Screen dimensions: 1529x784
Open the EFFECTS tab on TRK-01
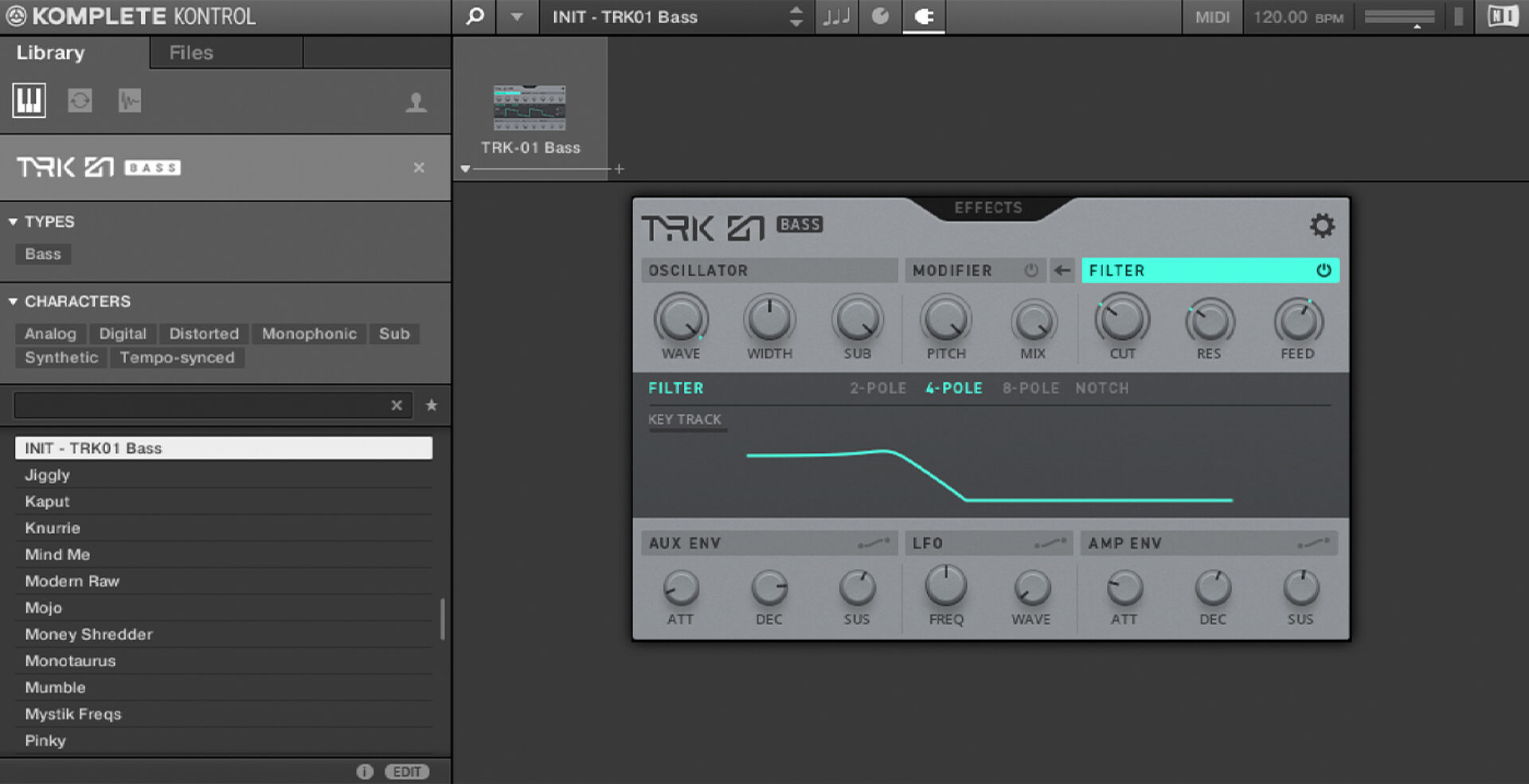(x=987, y=208)
